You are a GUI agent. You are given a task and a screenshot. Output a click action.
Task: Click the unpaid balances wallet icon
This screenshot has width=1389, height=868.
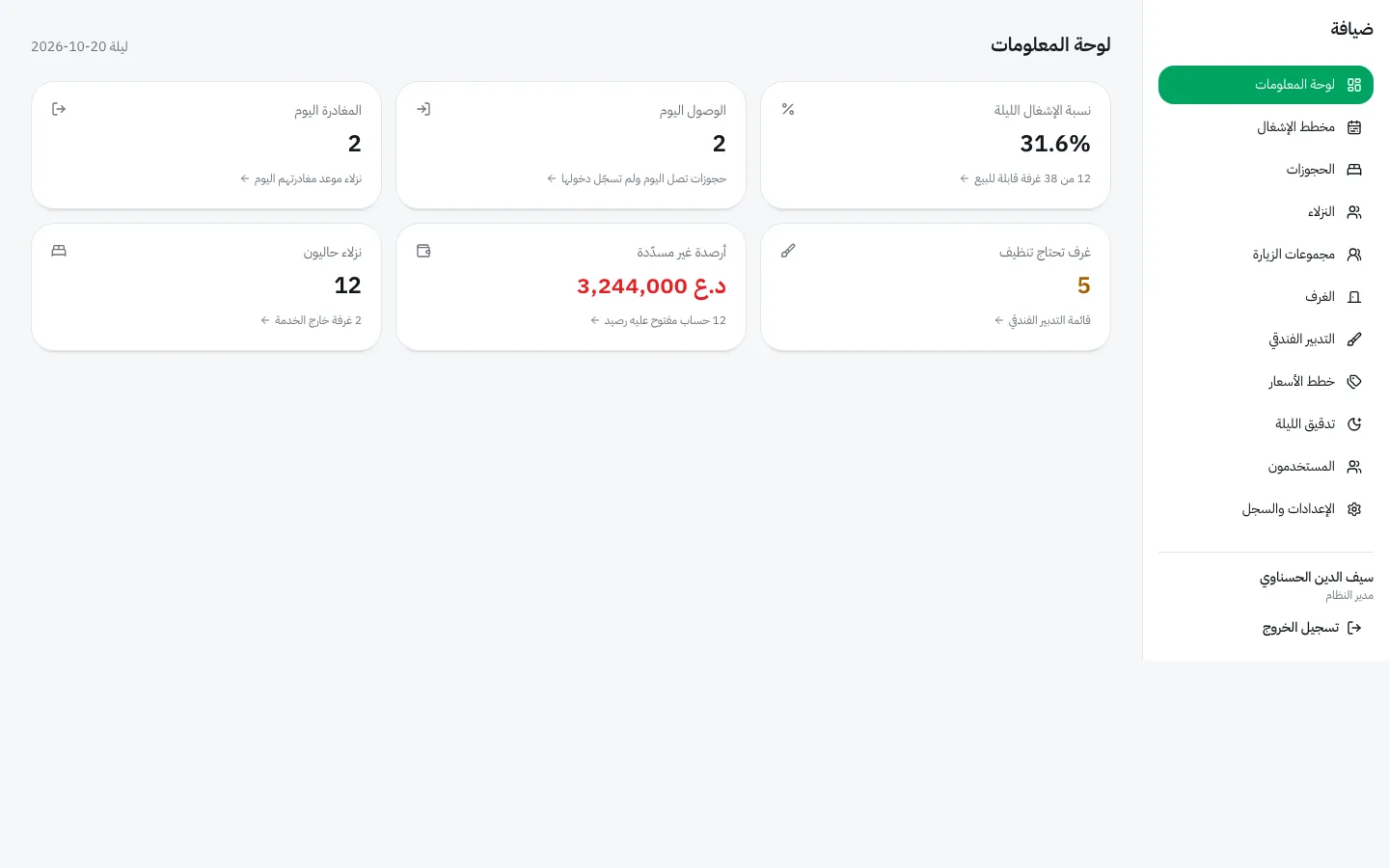[423, 251]
